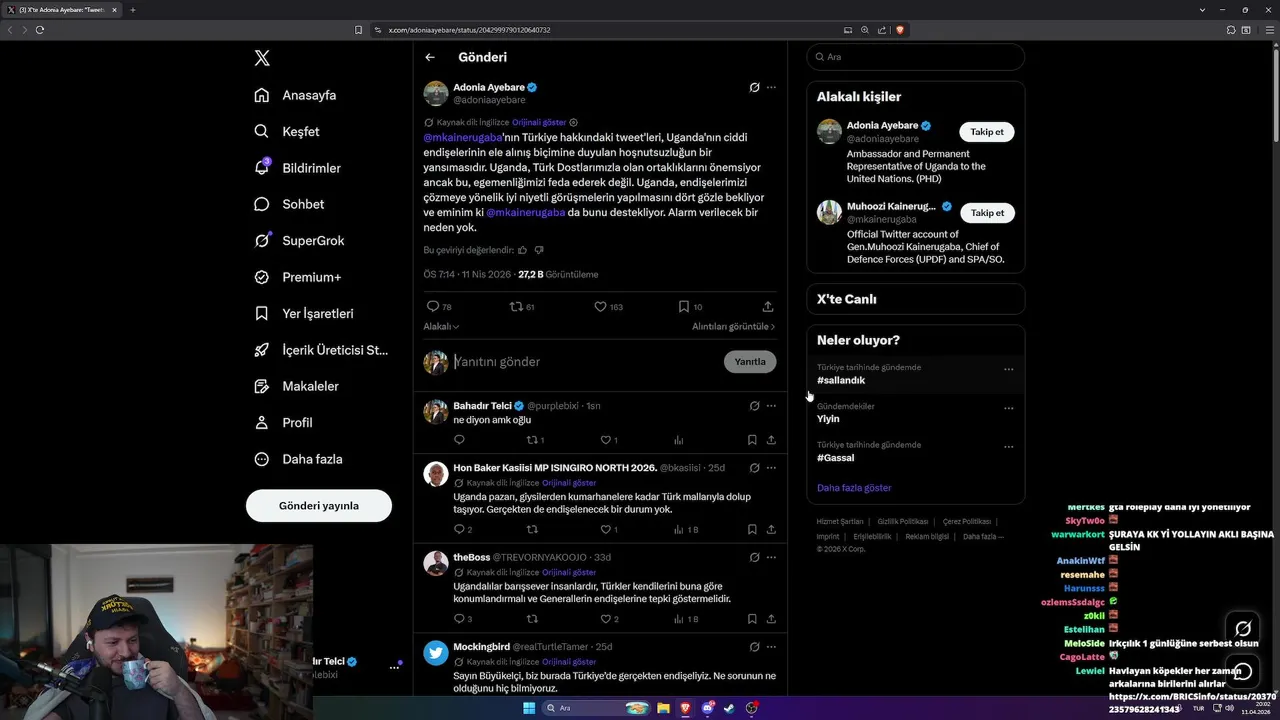Image resolution: width=1280 pixels, height=720 pixels.
Task: Follow Adonia Ayebare with Takip et
Action: pyautogui.click(x=986, y=131)
